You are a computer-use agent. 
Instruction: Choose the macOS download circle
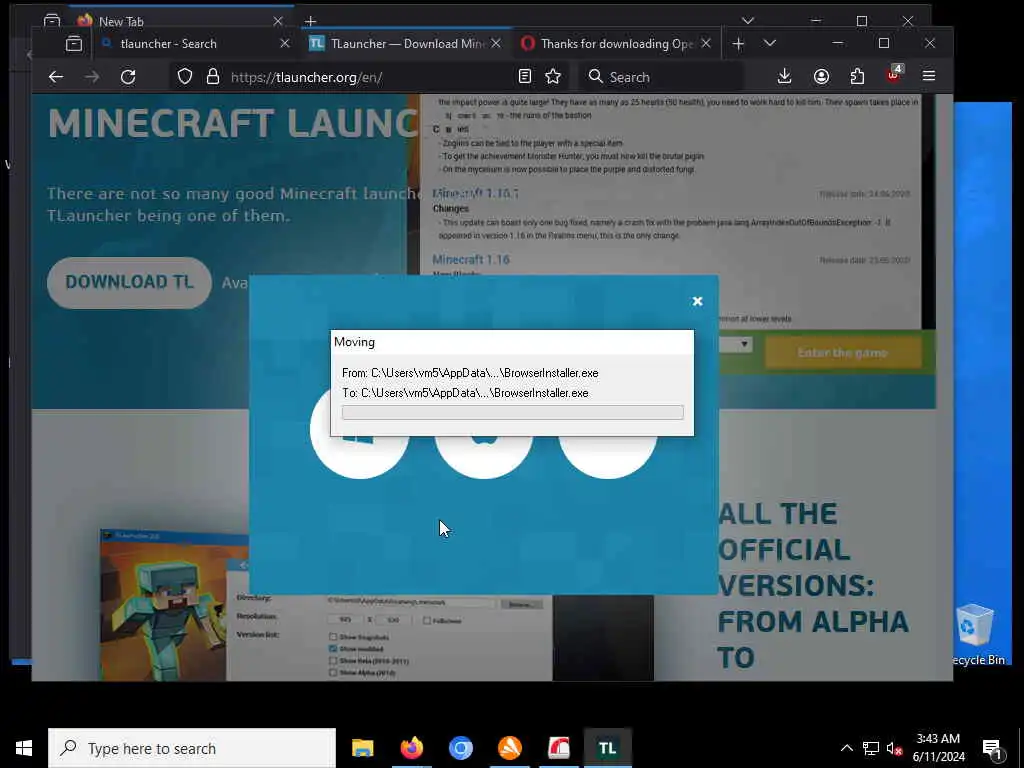coord(483,457)
